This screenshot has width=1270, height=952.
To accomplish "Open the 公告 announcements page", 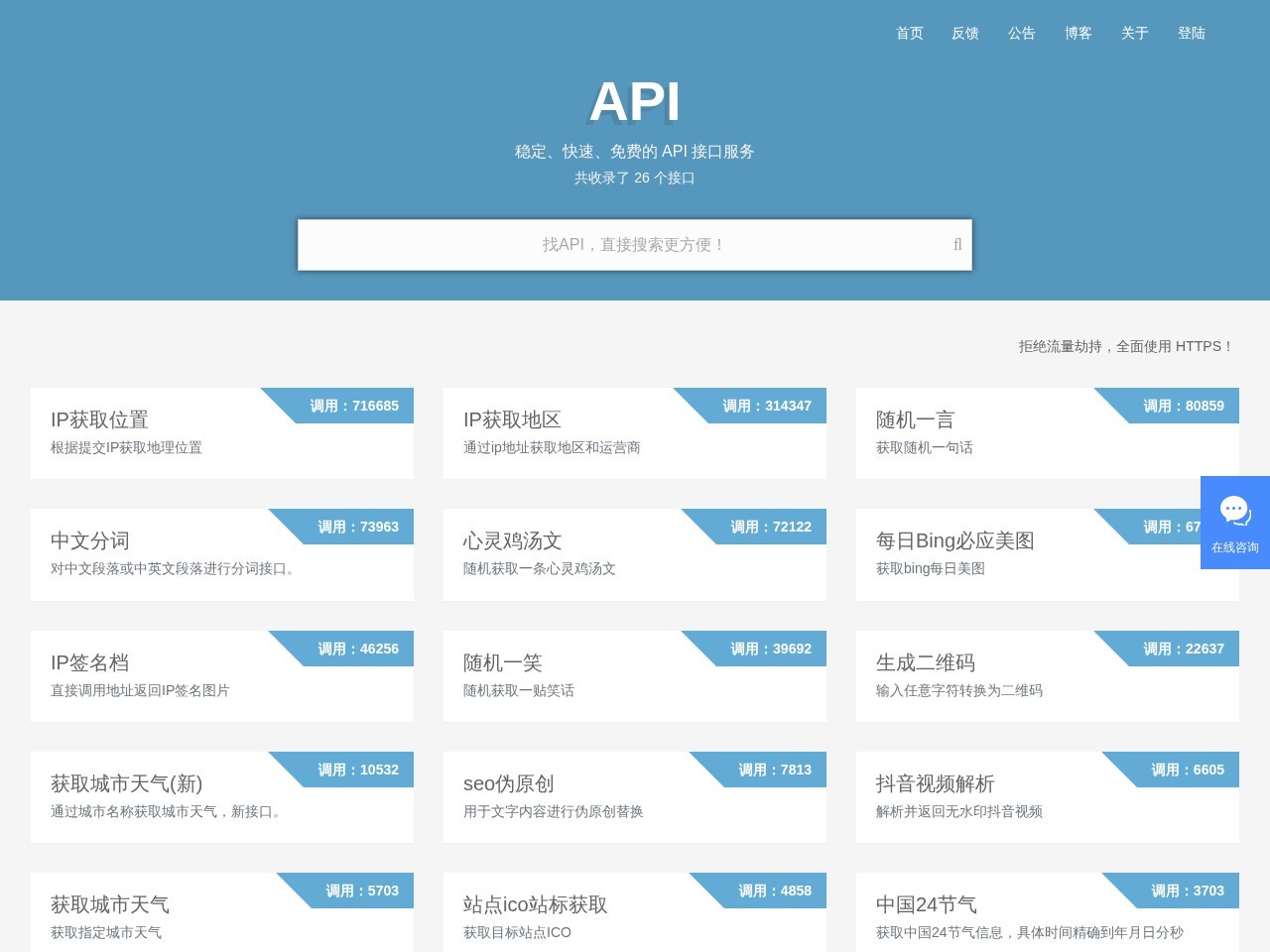I will click(x=1022, y=34).
